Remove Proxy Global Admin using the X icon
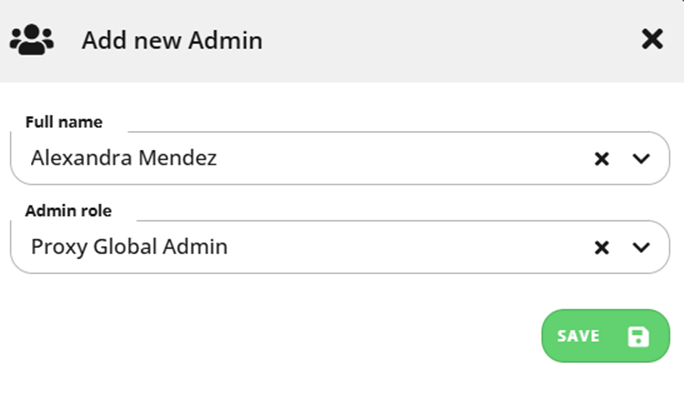Screen dimensions: 684x394 [602, 247]
